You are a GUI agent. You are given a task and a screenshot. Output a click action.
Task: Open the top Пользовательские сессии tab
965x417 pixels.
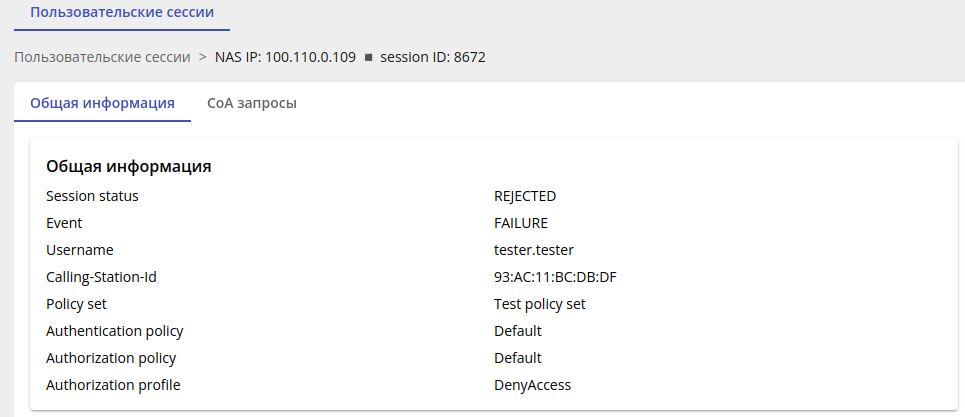point(122,14)
